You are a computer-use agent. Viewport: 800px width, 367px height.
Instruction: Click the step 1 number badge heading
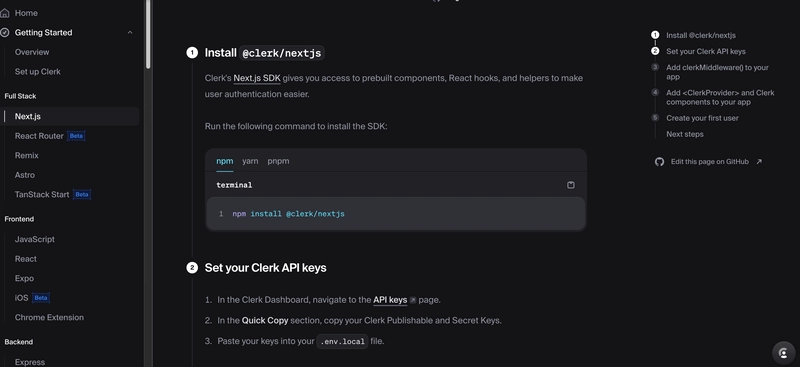[192, 53]
